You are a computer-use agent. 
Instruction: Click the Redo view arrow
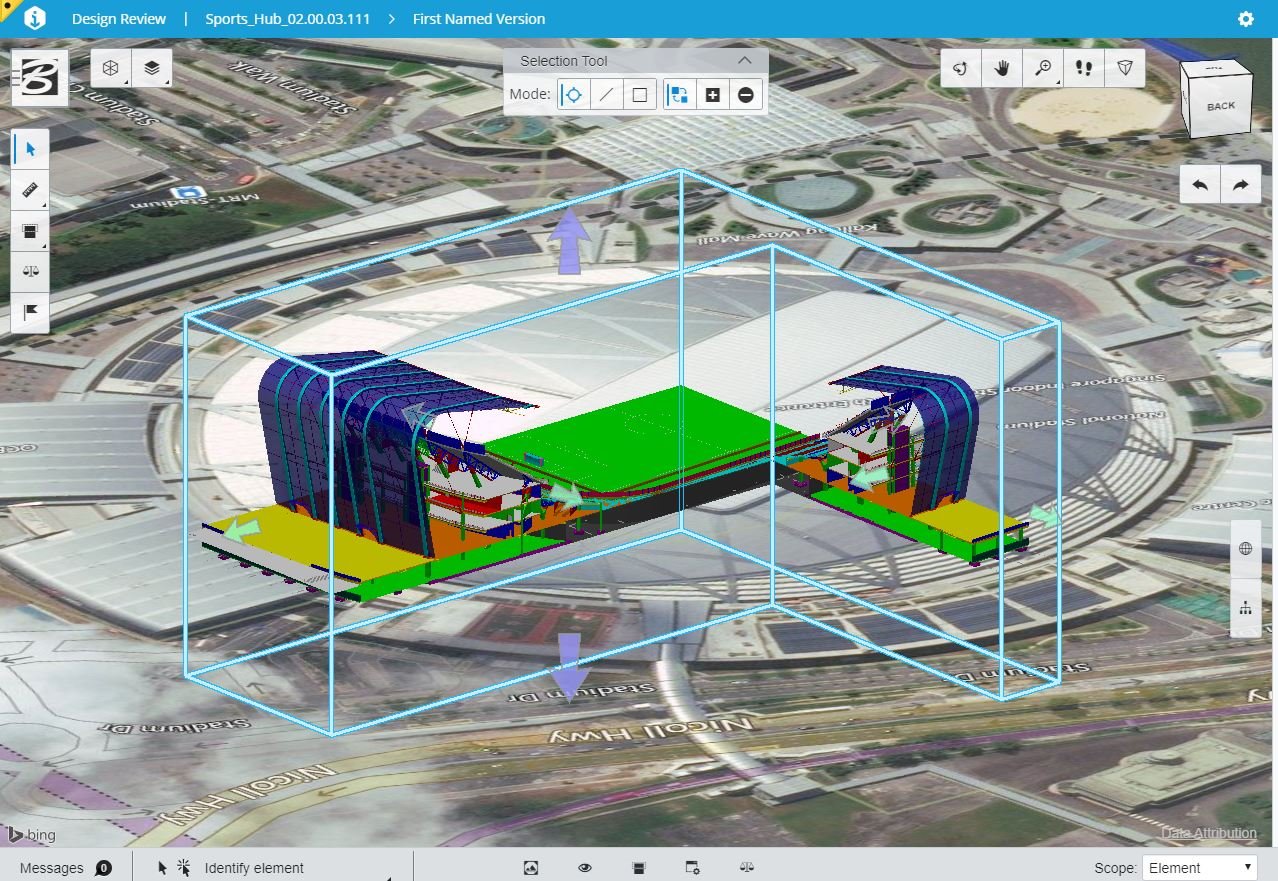click(1241, 185)
